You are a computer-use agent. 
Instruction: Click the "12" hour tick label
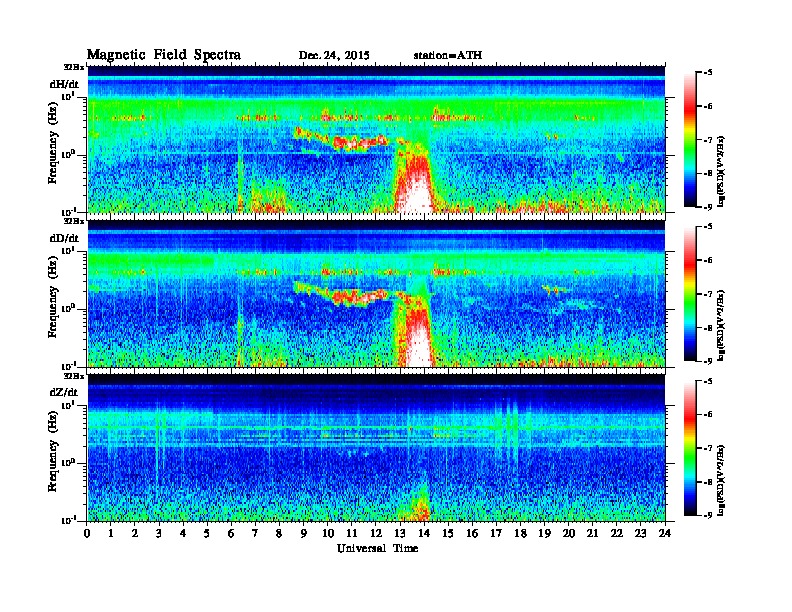[x=376, y=534]
